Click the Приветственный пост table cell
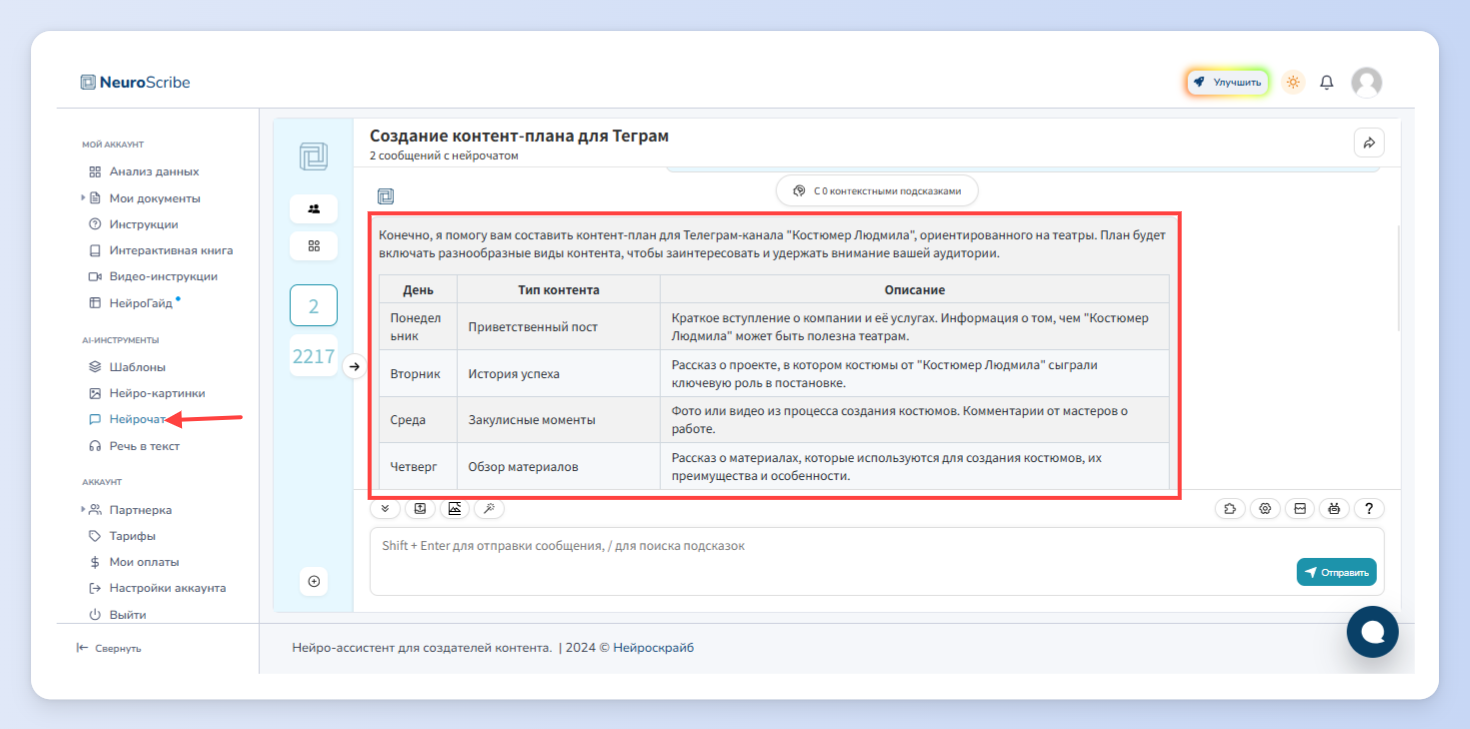This screenshot has height=729, width=1470. pyautogui.click(x=559, y=326)
